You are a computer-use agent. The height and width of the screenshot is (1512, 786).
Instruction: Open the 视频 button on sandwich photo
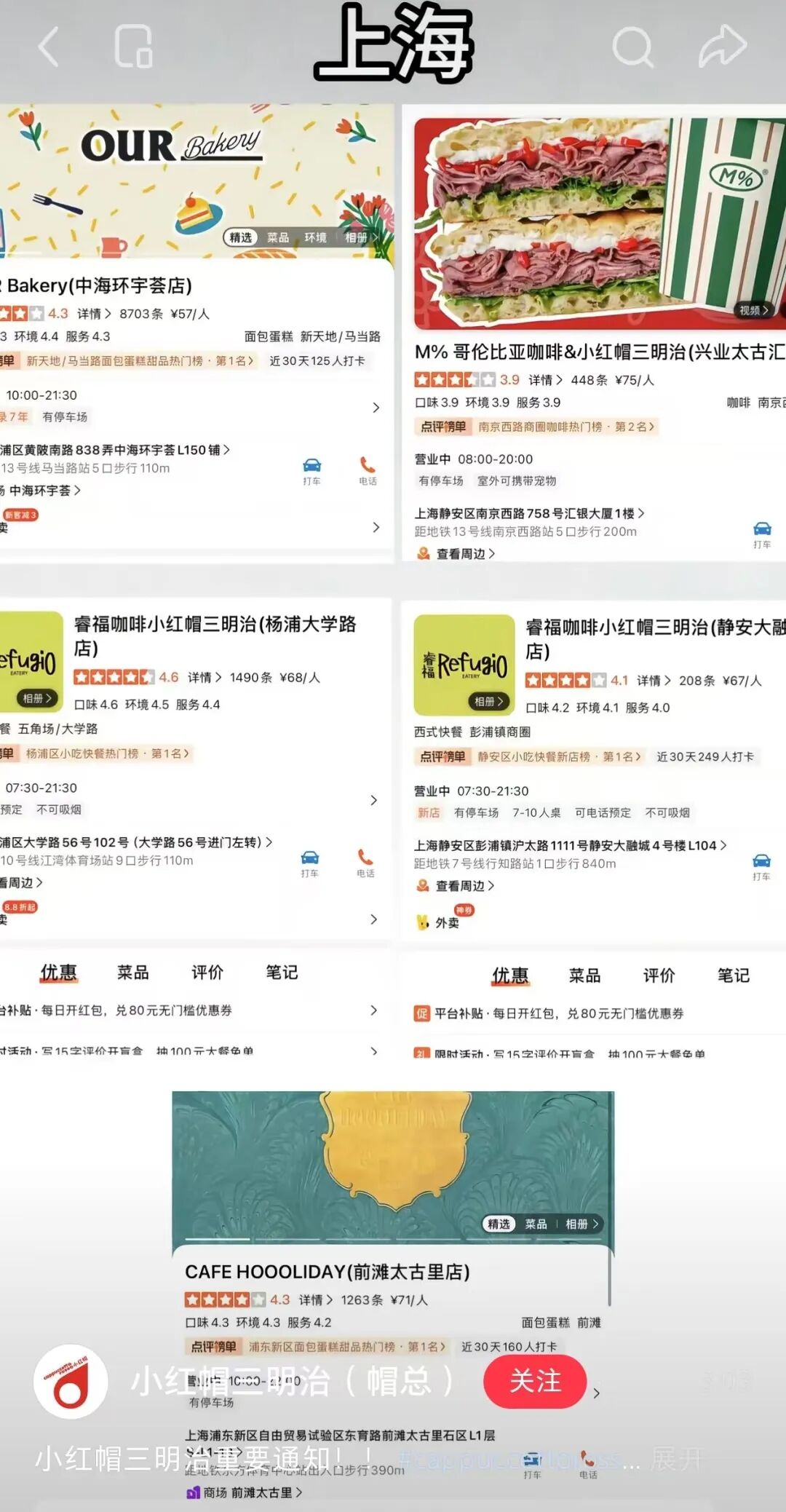[x=753, y=310]
